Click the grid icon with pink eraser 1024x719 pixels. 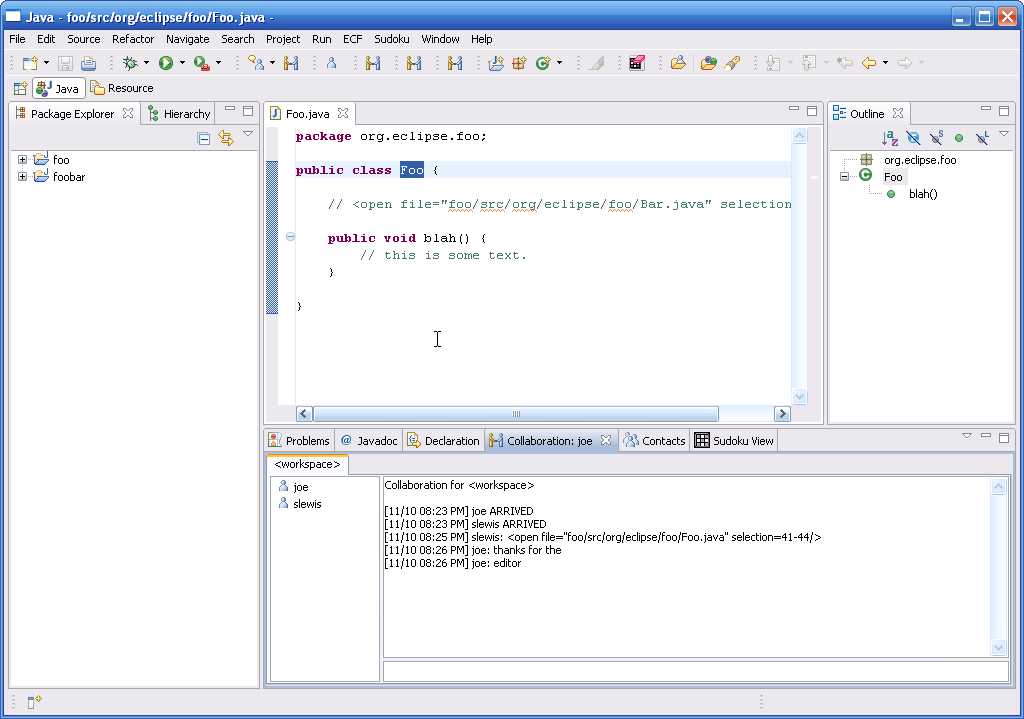(637, 63)
